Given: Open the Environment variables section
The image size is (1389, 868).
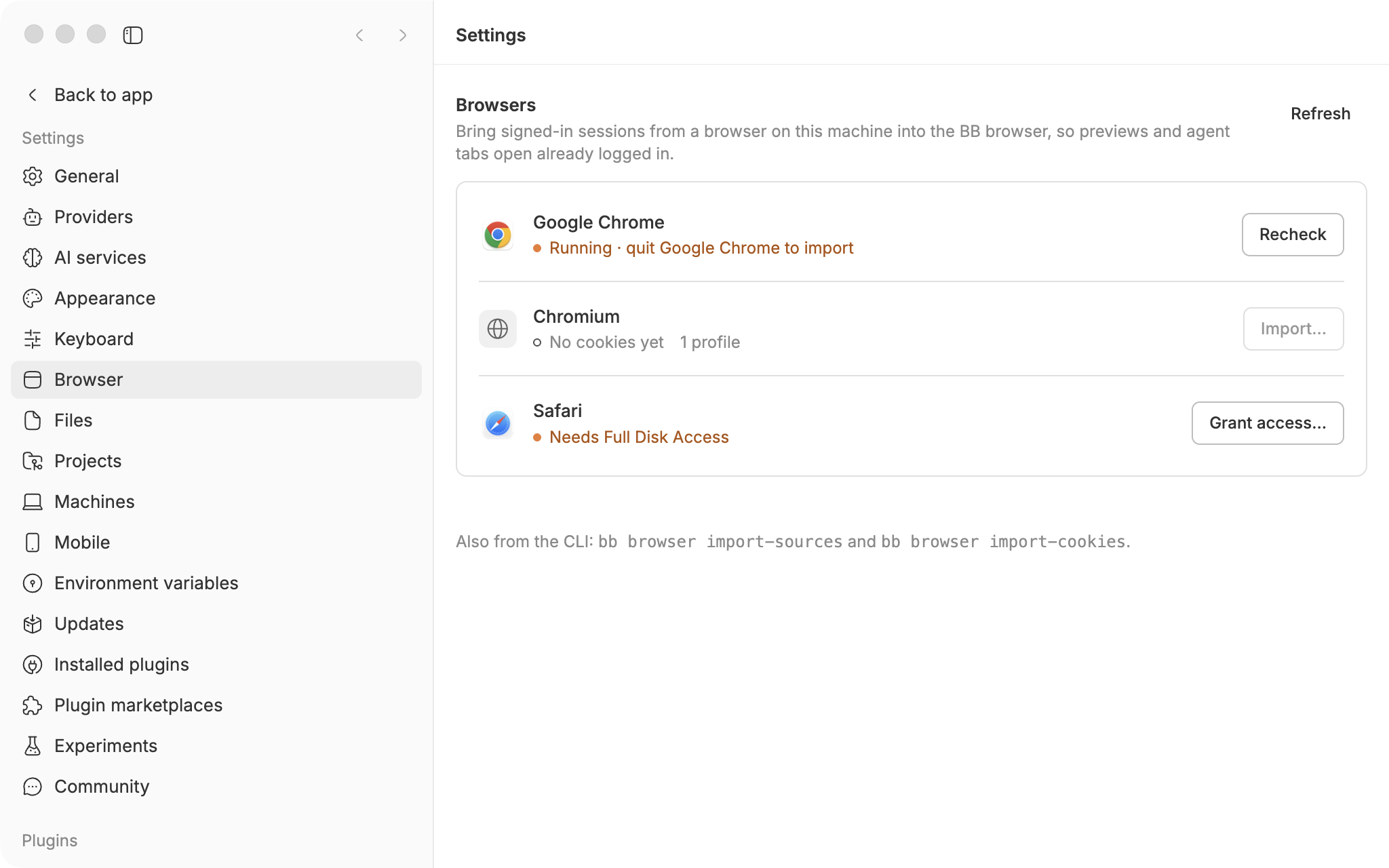Looking at the screenshot, I should 216,583.
